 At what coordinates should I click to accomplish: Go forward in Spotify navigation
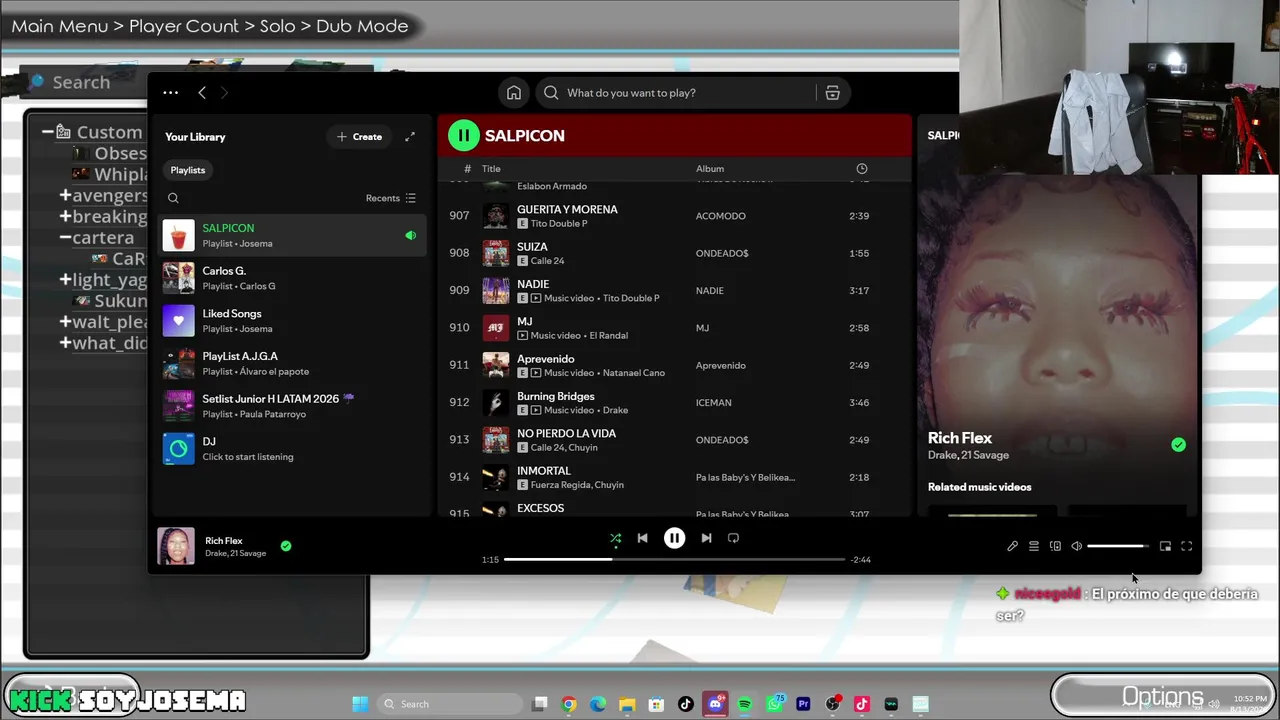click(x=224, y=93)
